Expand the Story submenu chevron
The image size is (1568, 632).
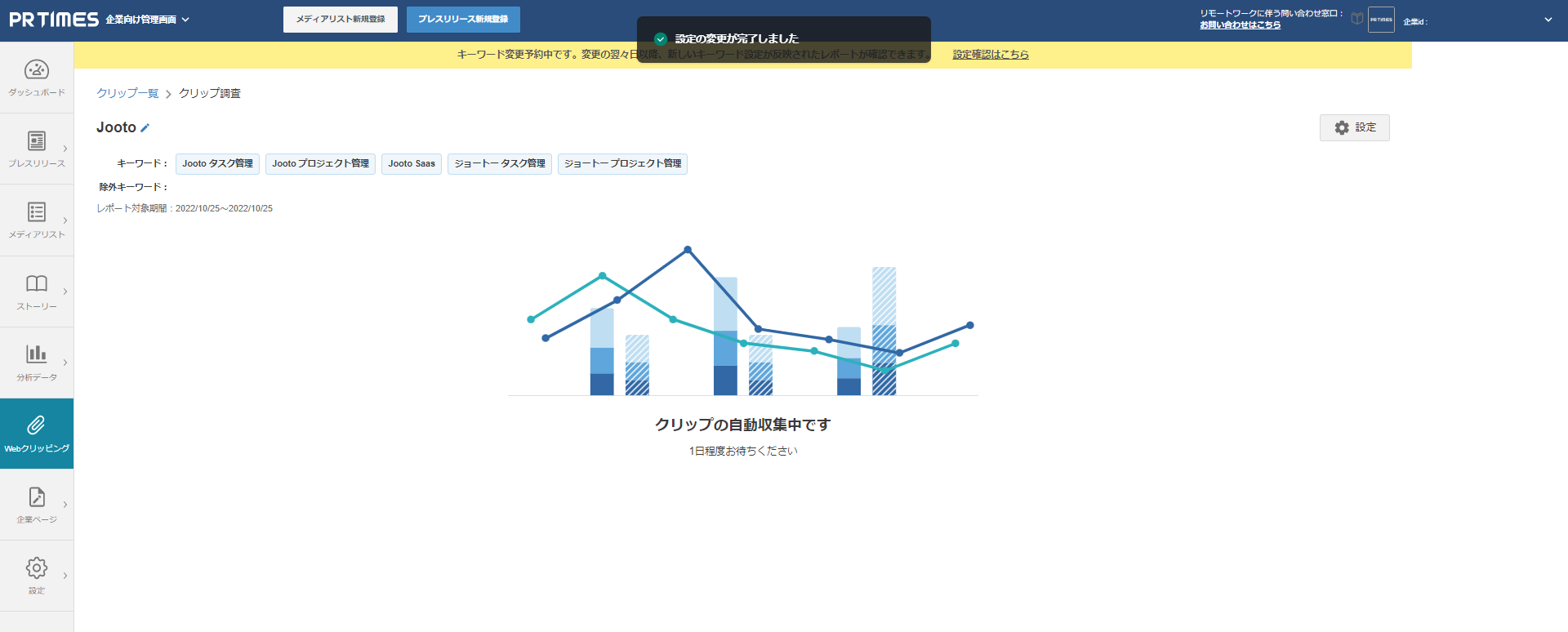click(65, 291)
